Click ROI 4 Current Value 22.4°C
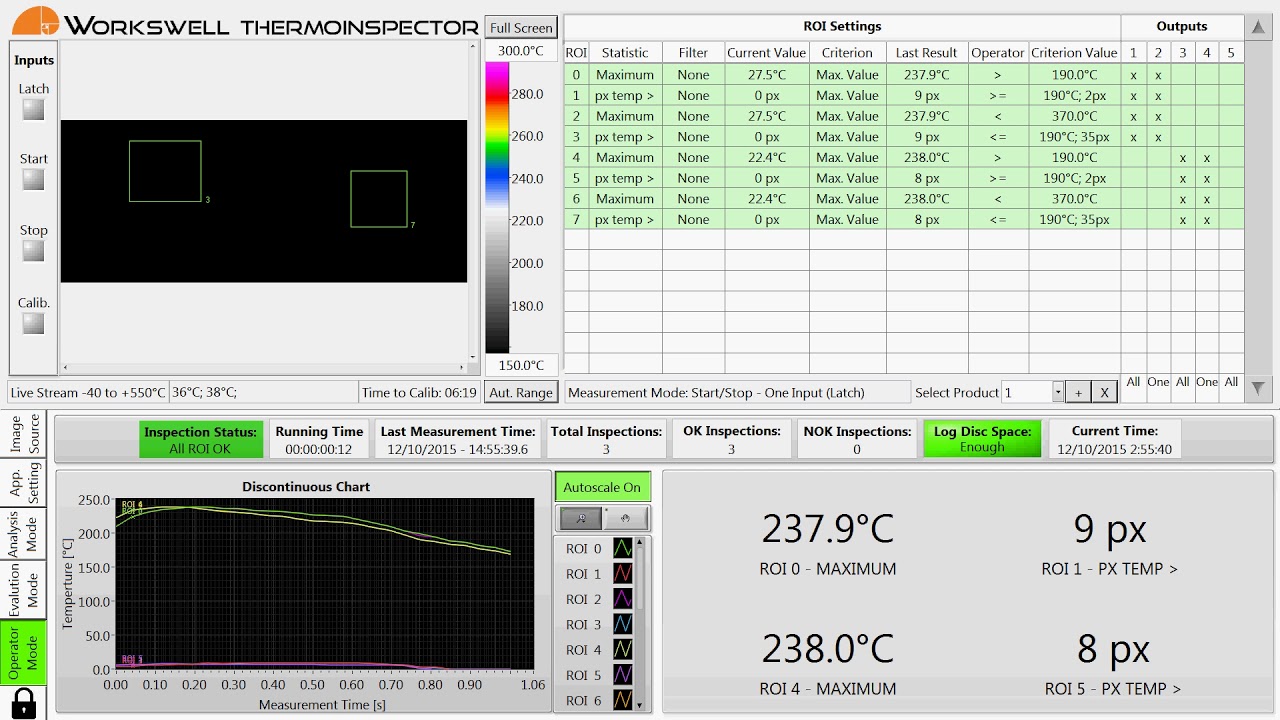This screenshot has width=1280, height=720. 767,158
